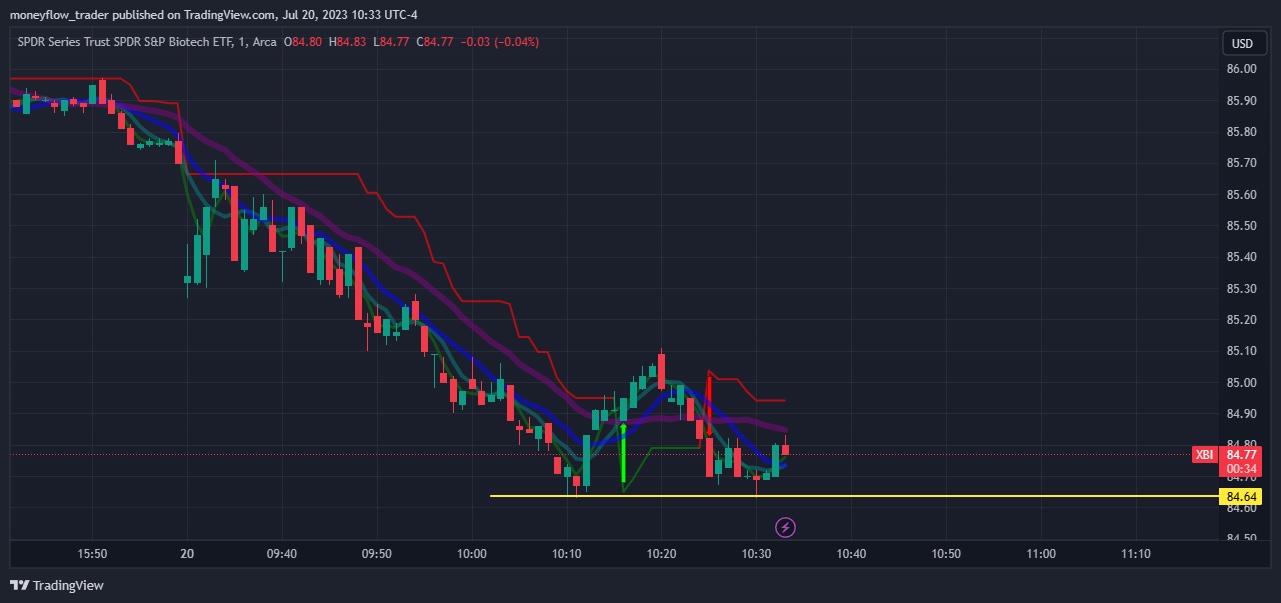Select the yellow horizontal support line
Image resolution: width=1281 pixels, height=603 pixels.
855,496
